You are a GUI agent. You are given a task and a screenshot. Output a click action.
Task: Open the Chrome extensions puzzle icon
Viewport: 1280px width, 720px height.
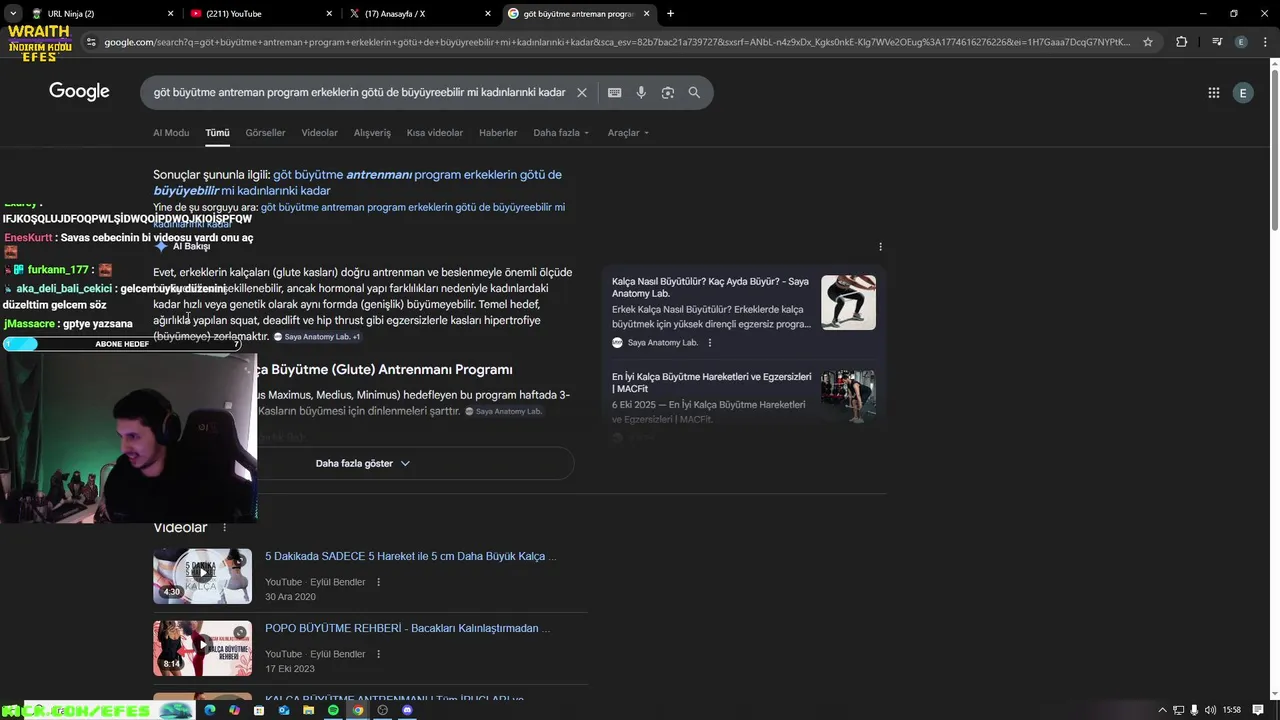(x=1182, y=42)
